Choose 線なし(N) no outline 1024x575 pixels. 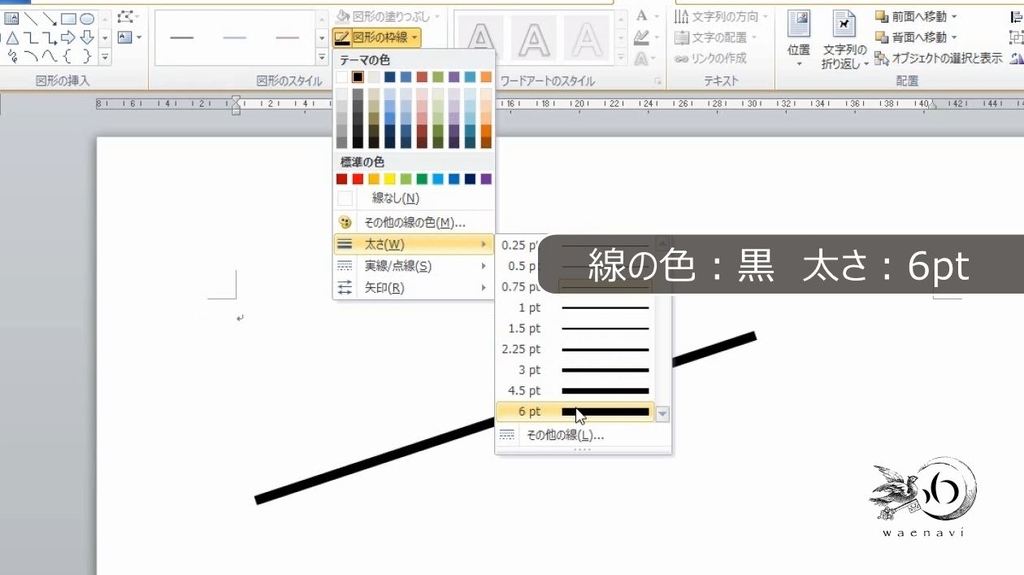click(x=413, y=198)
